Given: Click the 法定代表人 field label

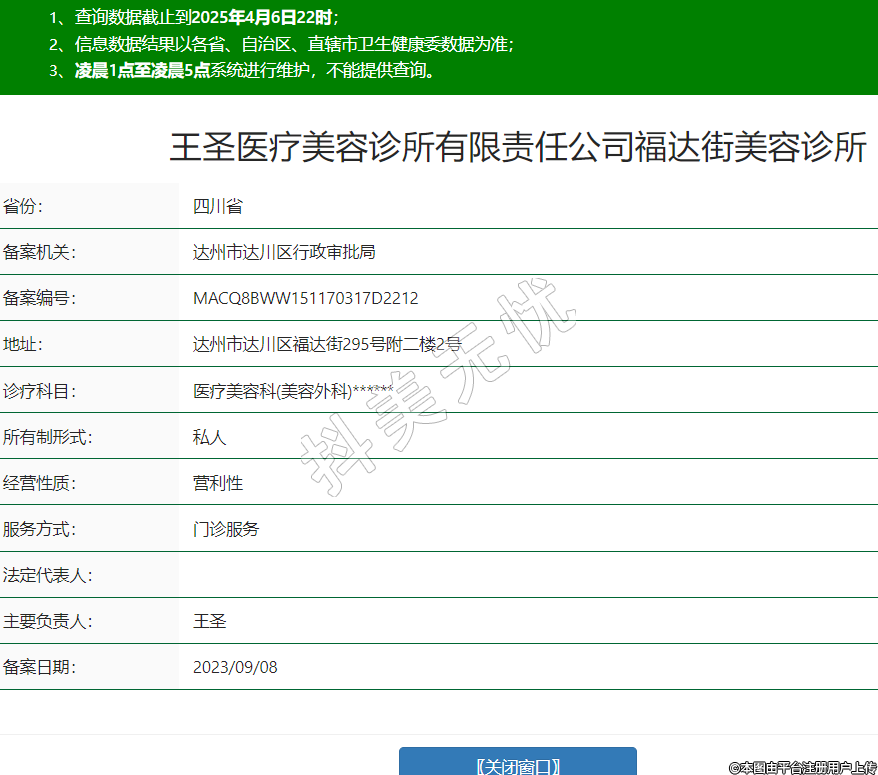Looking at the screenshot, I should point(48,575).
